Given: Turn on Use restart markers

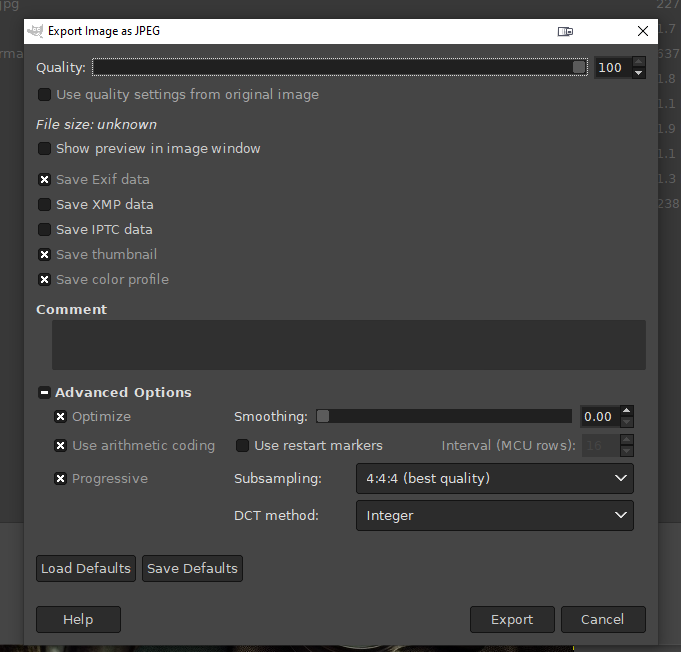Looking at the screenshot, I should point(242,445).
